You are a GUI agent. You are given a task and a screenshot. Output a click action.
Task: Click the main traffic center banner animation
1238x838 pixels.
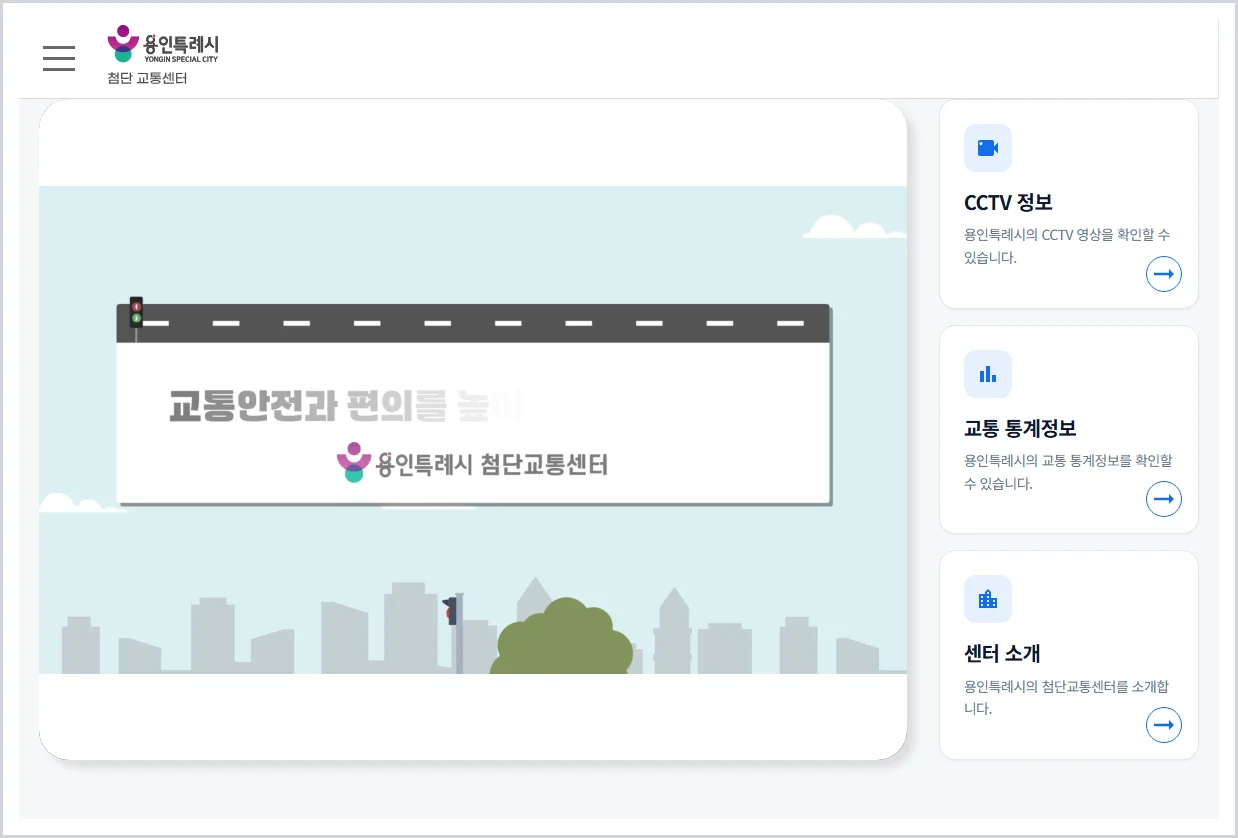[x=473, y=430]
